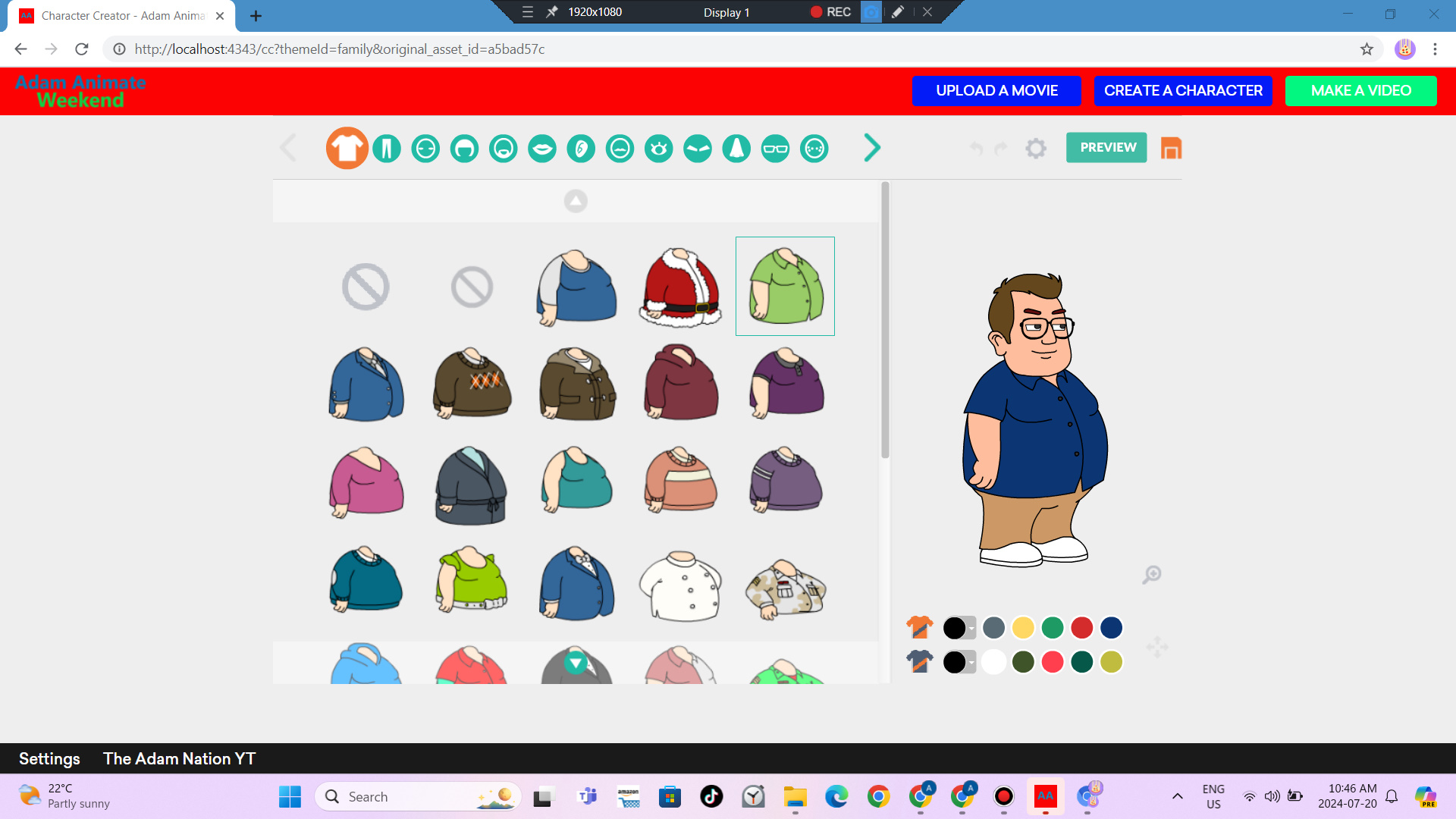Select the first no-clothing option
1456x819 pixels.
[x=366, y=287]
